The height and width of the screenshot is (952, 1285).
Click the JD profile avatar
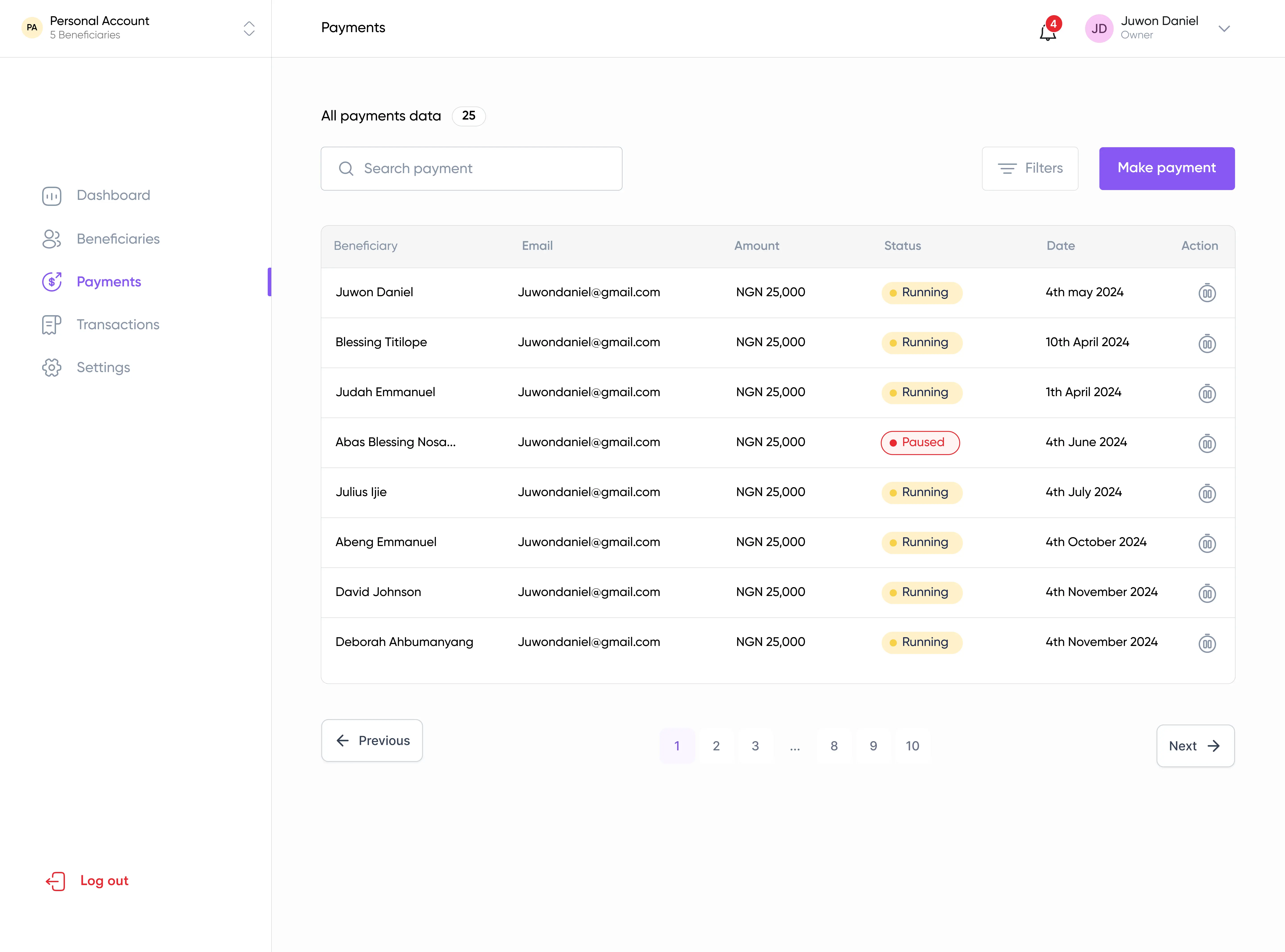1099,28
